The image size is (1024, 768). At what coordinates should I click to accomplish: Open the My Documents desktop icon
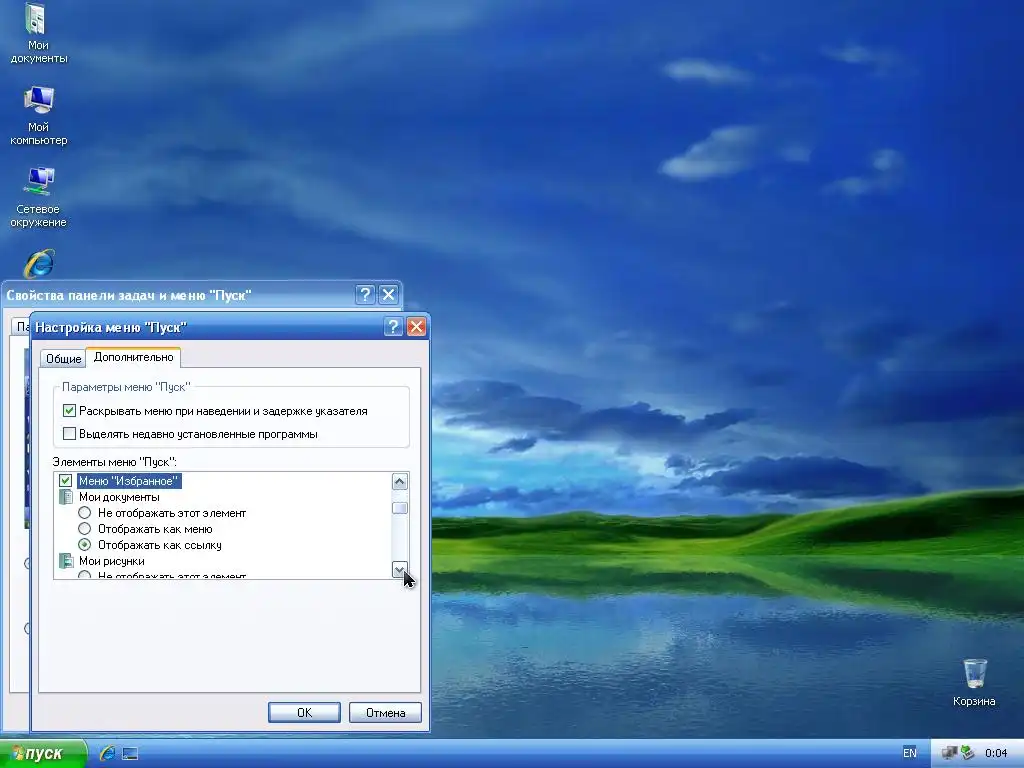click(x=38, y=33)
